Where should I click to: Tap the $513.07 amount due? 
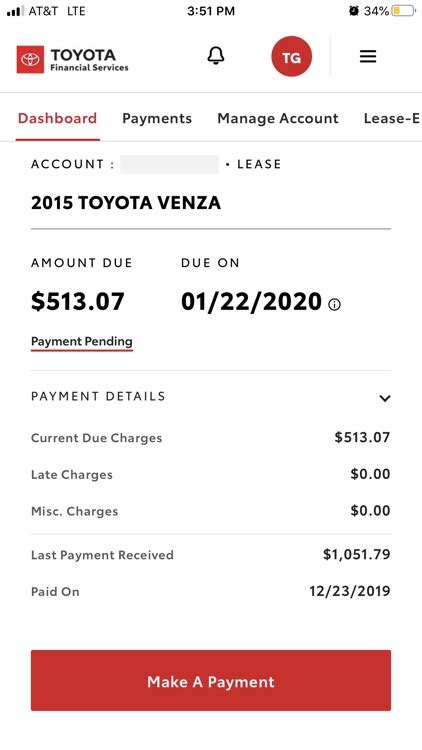tap(78, 302)
